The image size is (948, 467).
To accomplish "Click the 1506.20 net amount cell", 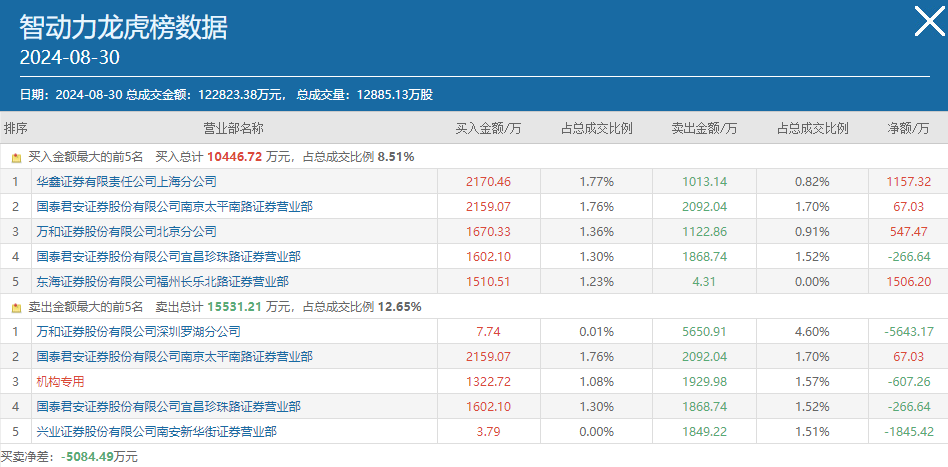I will pos(908,281).
